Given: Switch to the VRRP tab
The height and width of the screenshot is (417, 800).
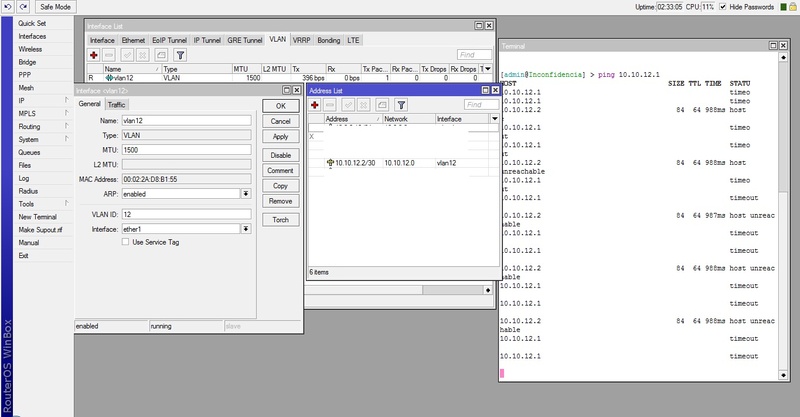Looking at the screenshot, I should click(302, 40).
